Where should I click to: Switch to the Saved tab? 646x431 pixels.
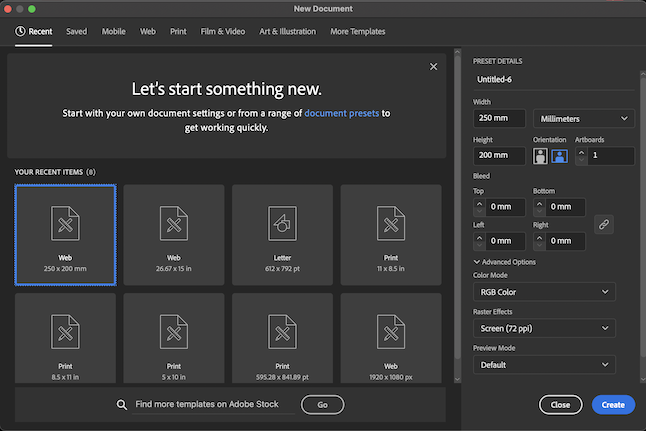click(x=77, y=31)
